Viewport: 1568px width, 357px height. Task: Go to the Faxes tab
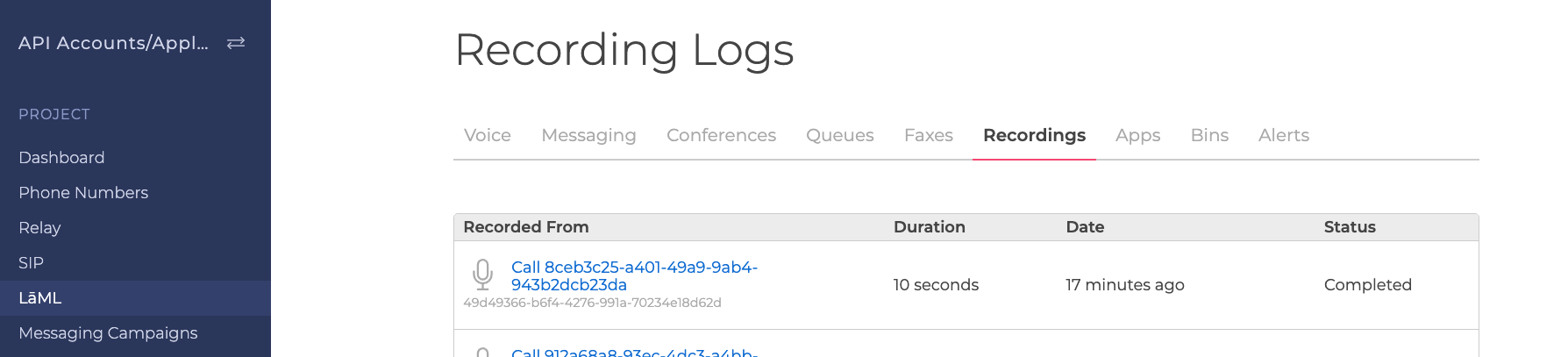(929, 135)
